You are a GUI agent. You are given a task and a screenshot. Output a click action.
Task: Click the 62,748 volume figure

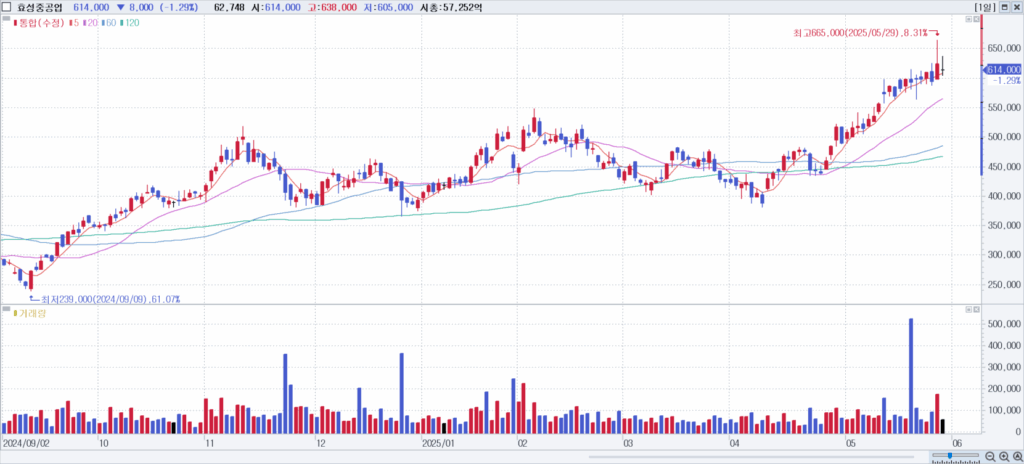(227, 7)
